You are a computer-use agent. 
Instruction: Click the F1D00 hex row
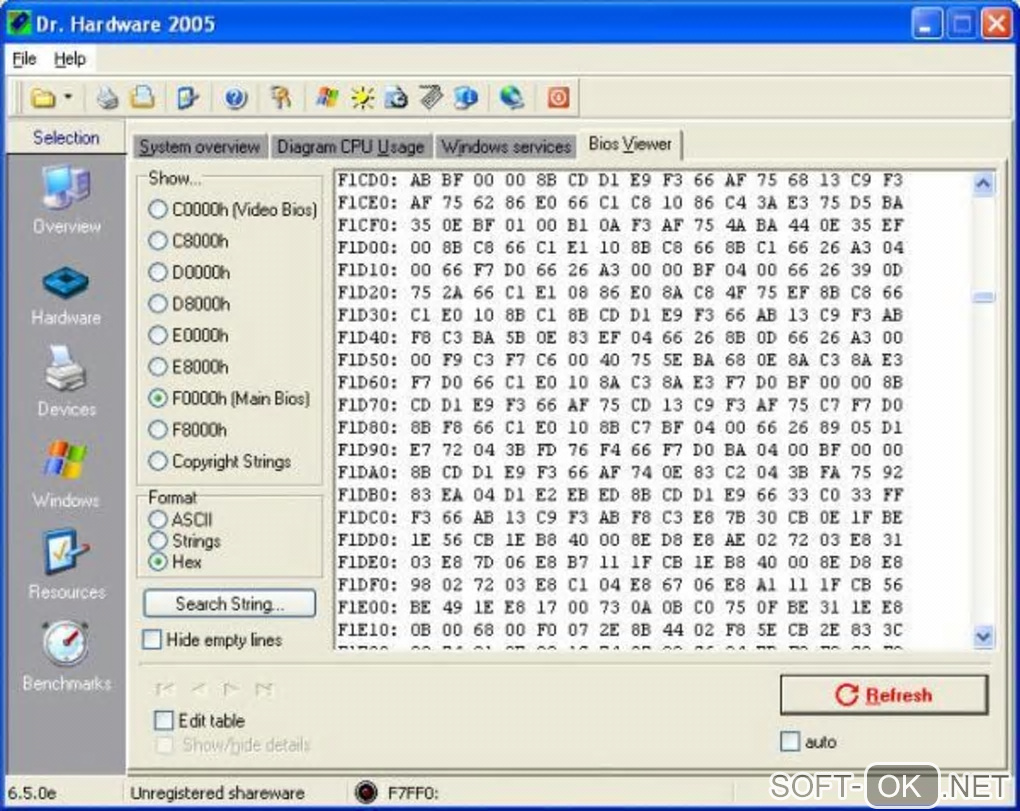point(621,248)
